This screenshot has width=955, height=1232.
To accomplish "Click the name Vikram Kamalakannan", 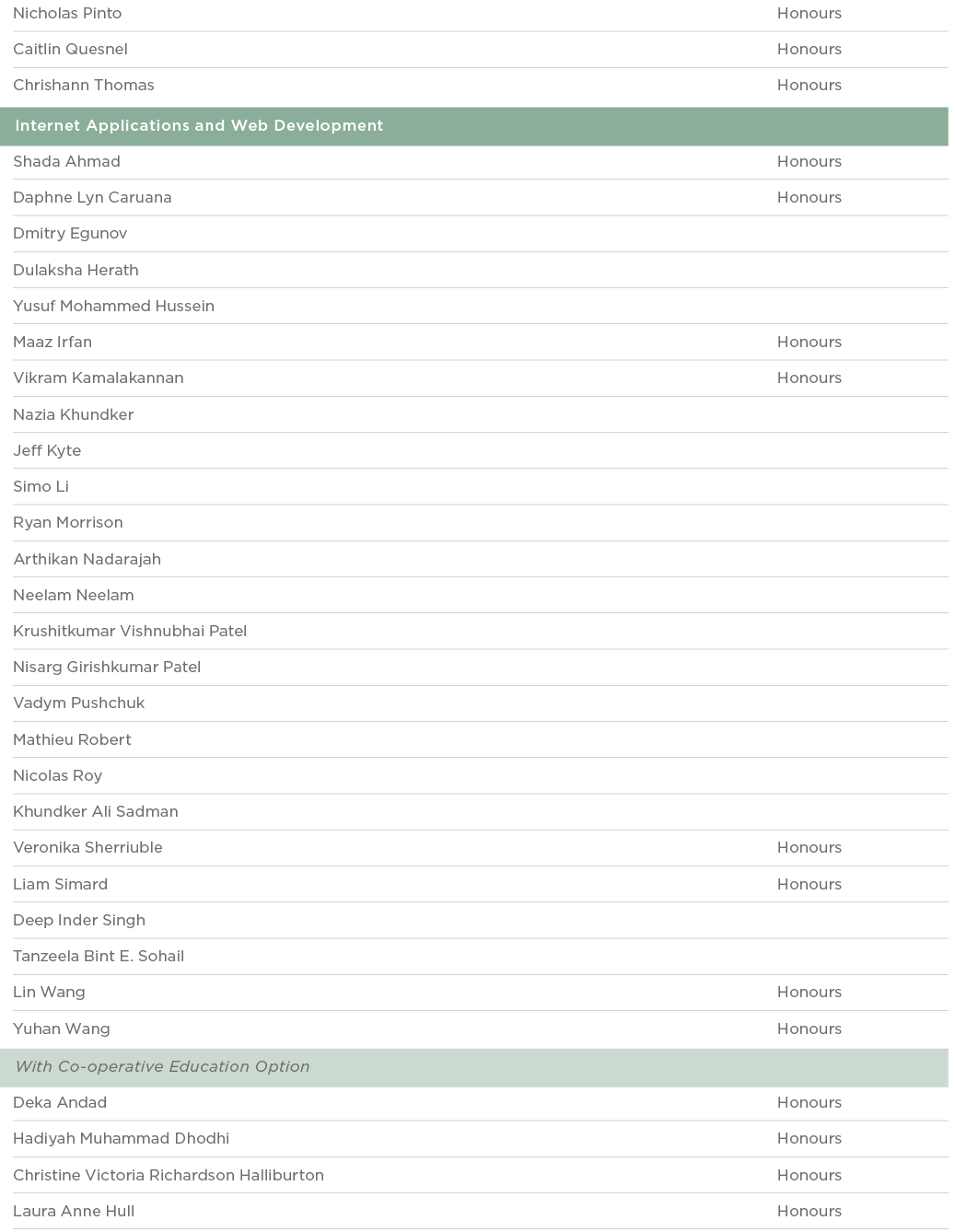I will (99, 378).
